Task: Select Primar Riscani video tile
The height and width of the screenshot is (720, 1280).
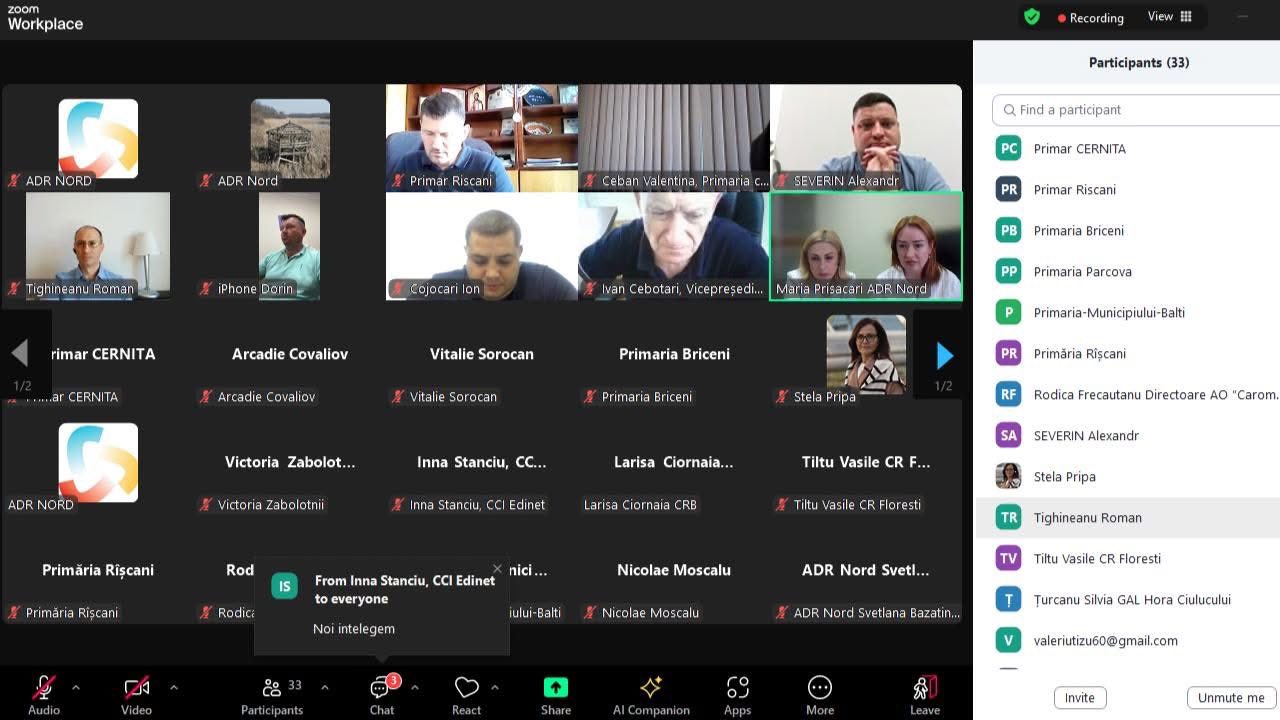Action: [x=482, y=138]
